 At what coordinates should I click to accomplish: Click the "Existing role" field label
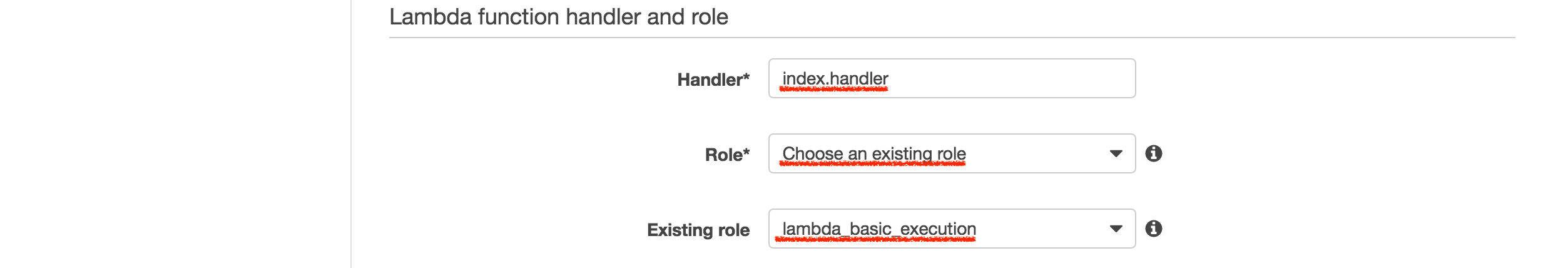698,230
